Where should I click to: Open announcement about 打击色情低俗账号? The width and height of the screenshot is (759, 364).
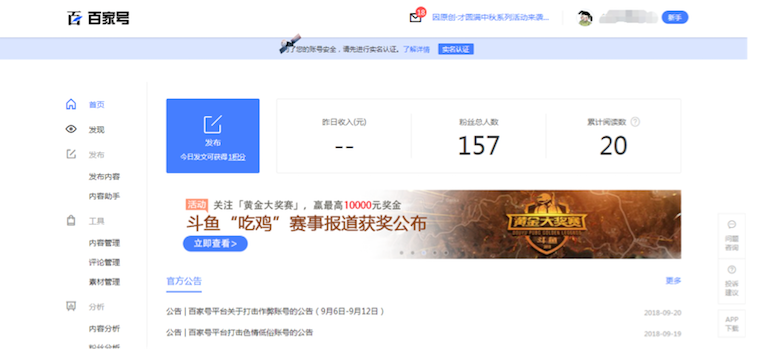[240, 333]
